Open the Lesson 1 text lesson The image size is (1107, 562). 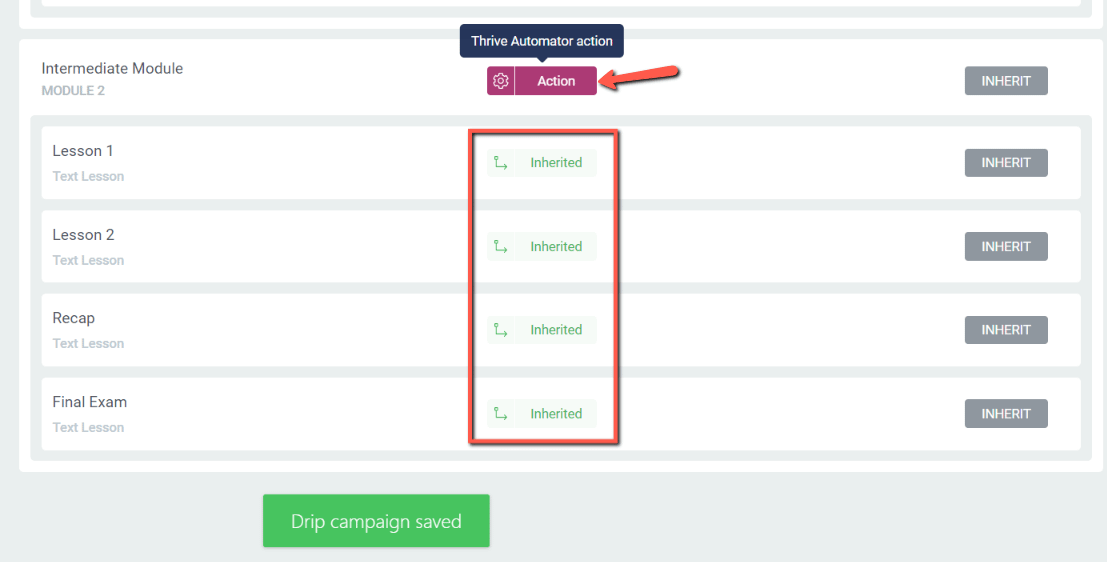[83, 150]
